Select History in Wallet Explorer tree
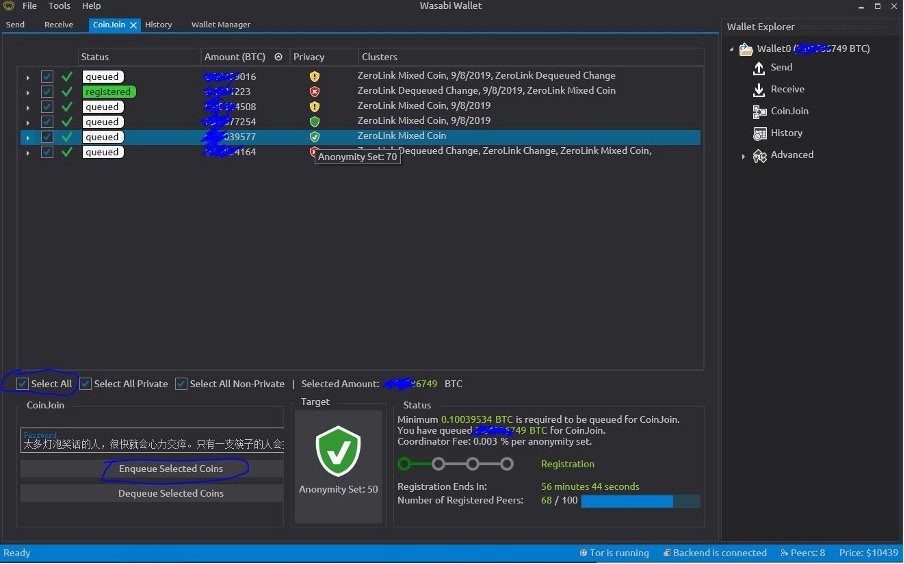This screenshot has height=564, width=904. click(786, 133)
